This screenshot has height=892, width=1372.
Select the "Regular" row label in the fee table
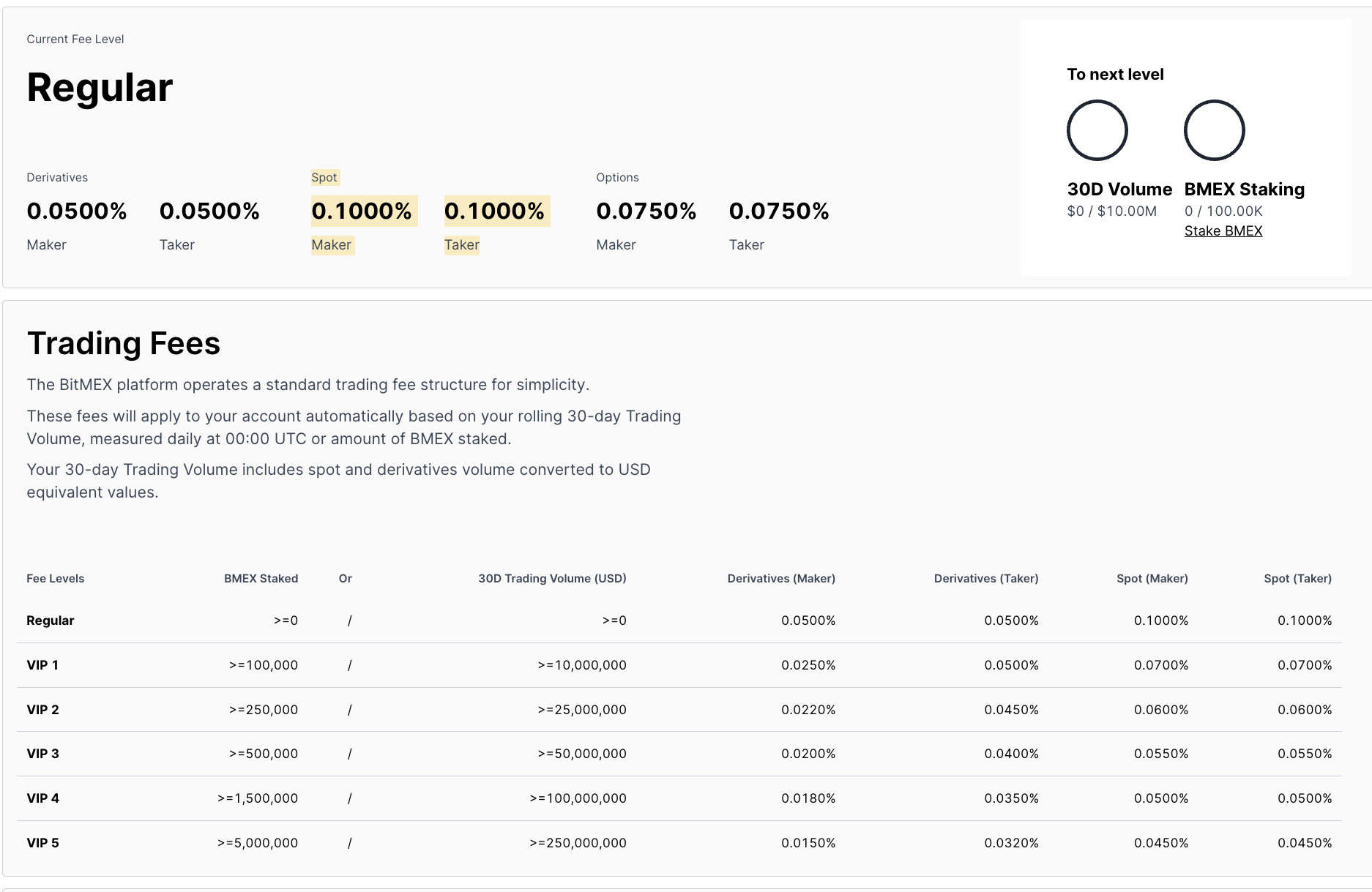51,621
